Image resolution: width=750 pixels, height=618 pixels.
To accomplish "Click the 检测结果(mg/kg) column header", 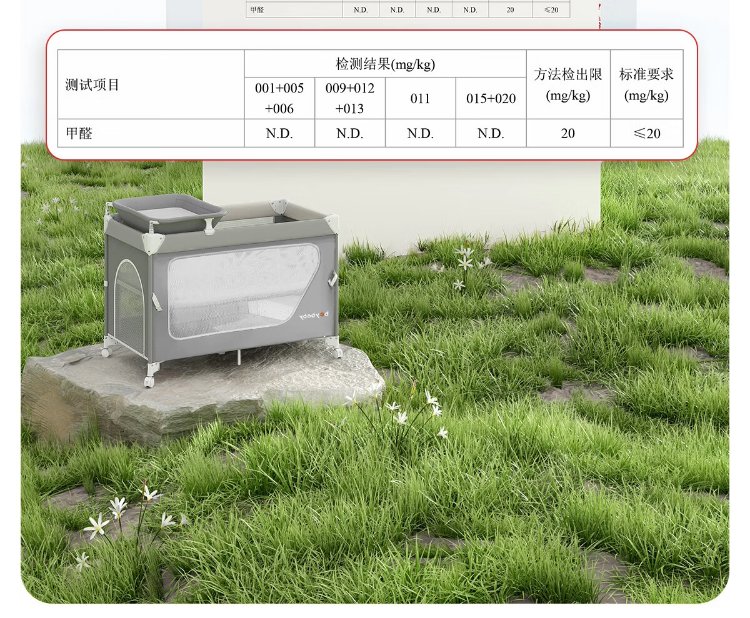I will (x=385, y=64).
